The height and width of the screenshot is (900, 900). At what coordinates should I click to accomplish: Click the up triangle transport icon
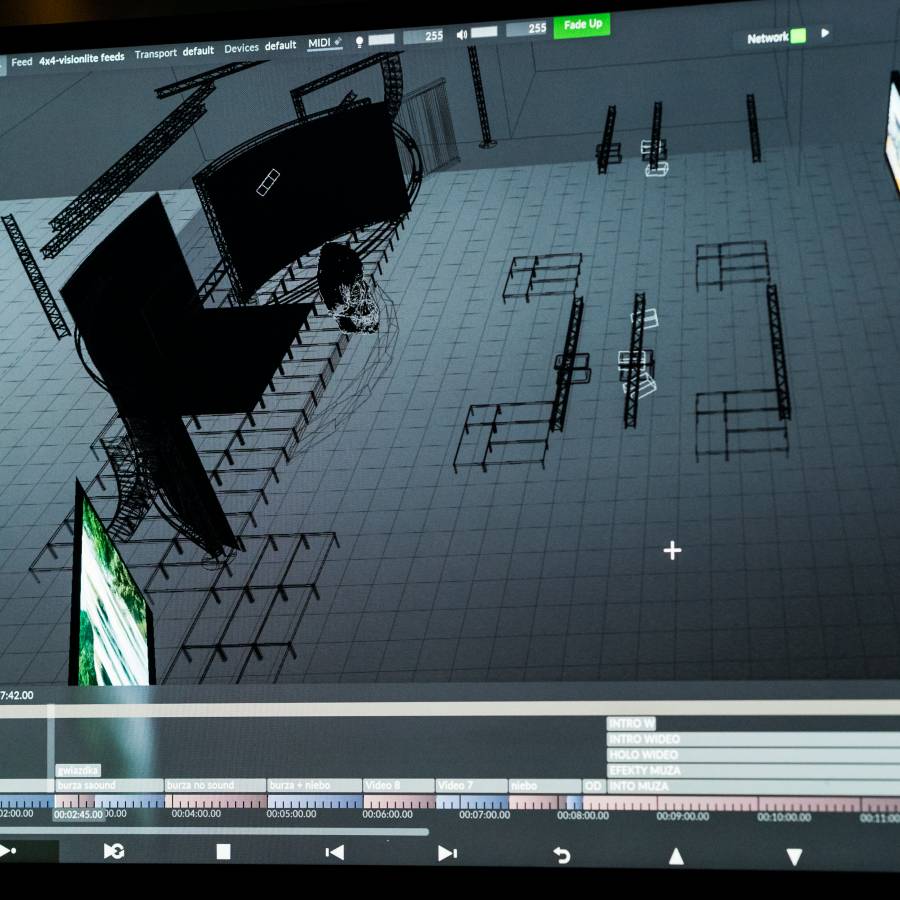tap(676, 856)
